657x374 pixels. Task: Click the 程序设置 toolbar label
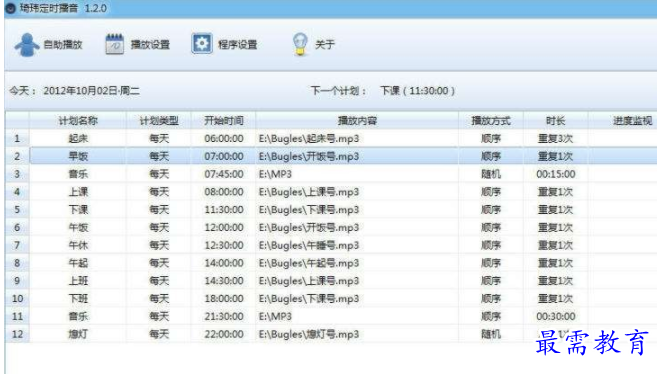coord(238,44)
